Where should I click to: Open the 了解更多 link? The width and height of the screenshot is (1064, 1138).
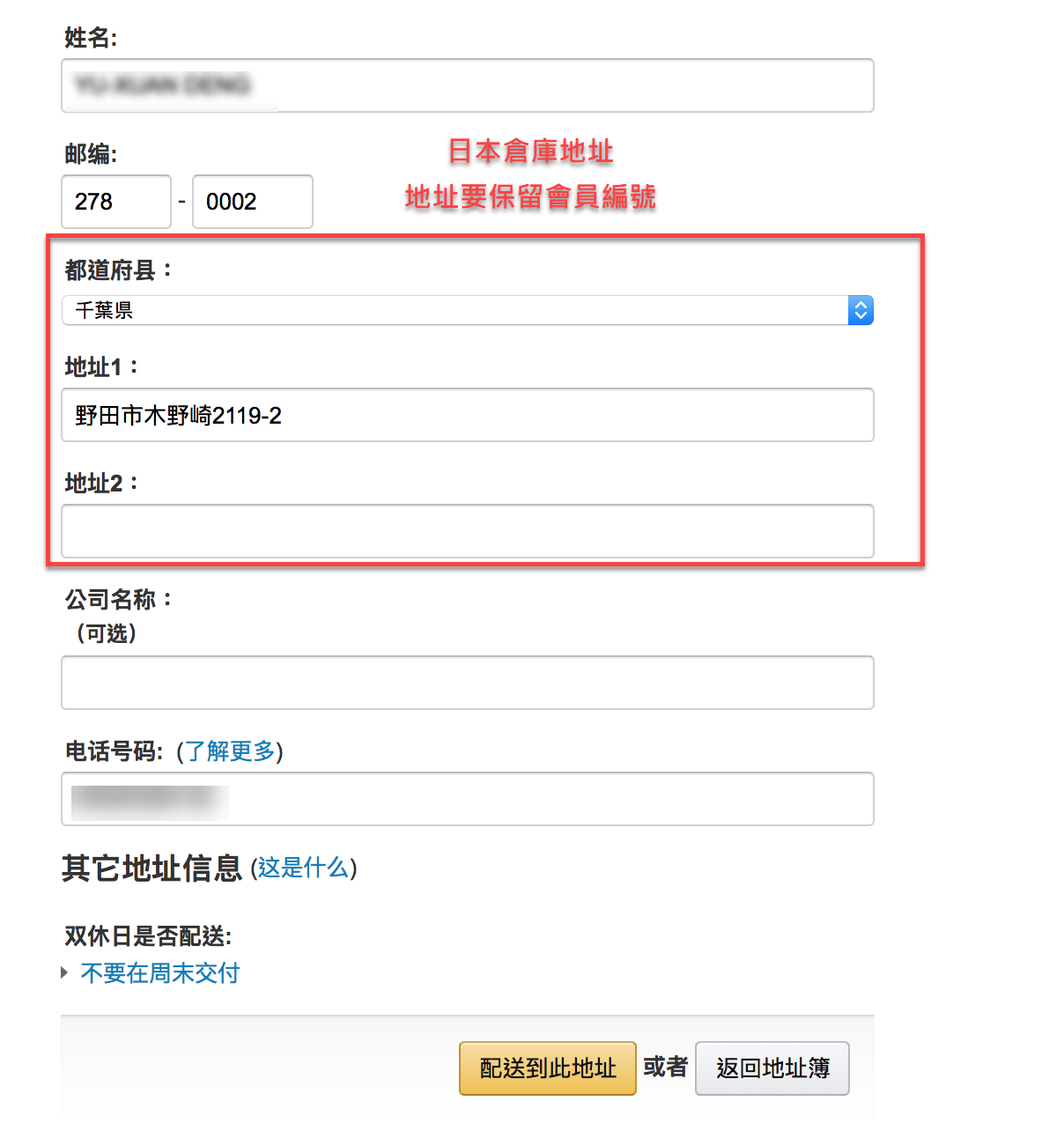(229, 751)
